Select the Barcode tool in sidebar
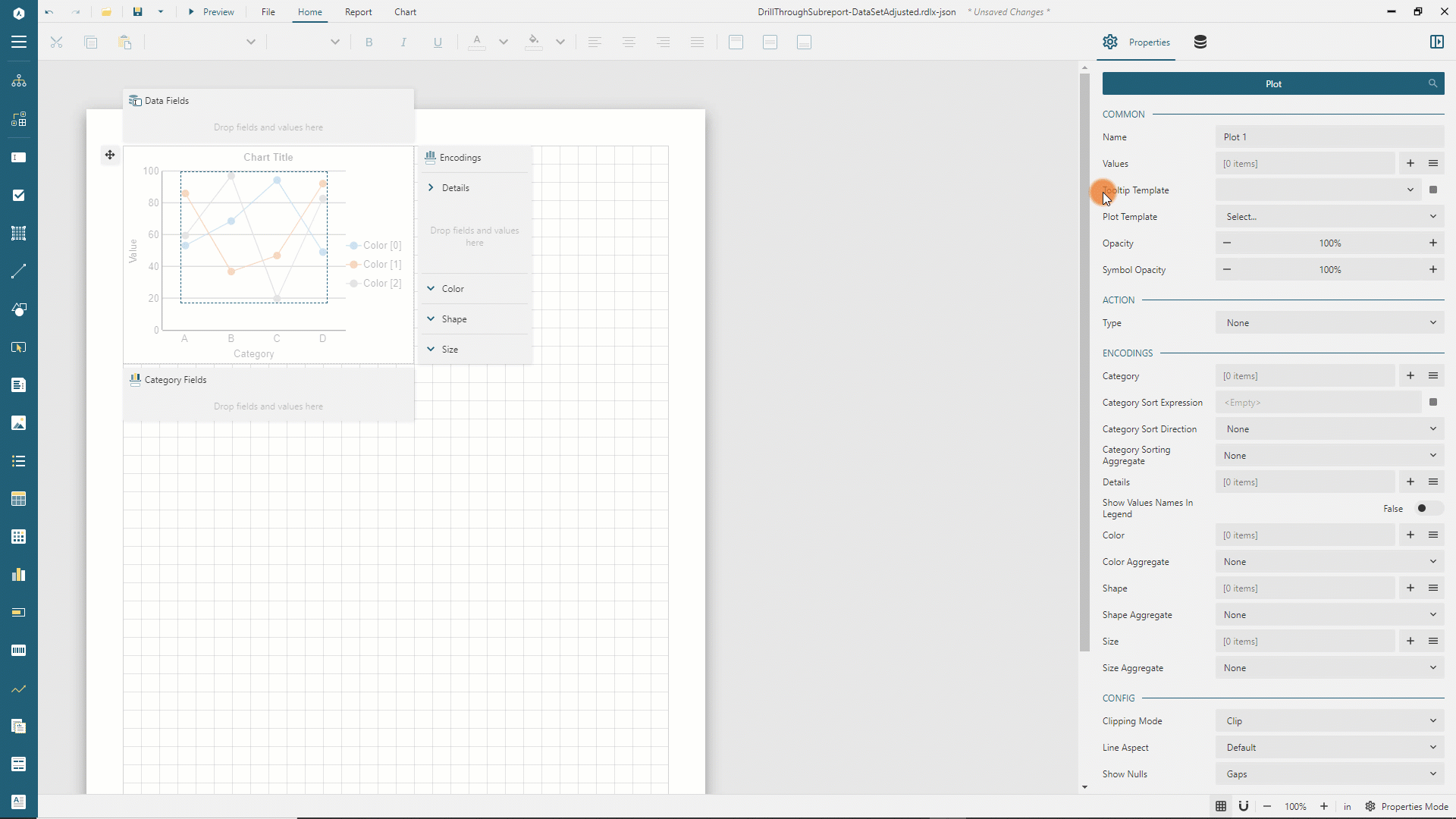 (x=19, y=650)
